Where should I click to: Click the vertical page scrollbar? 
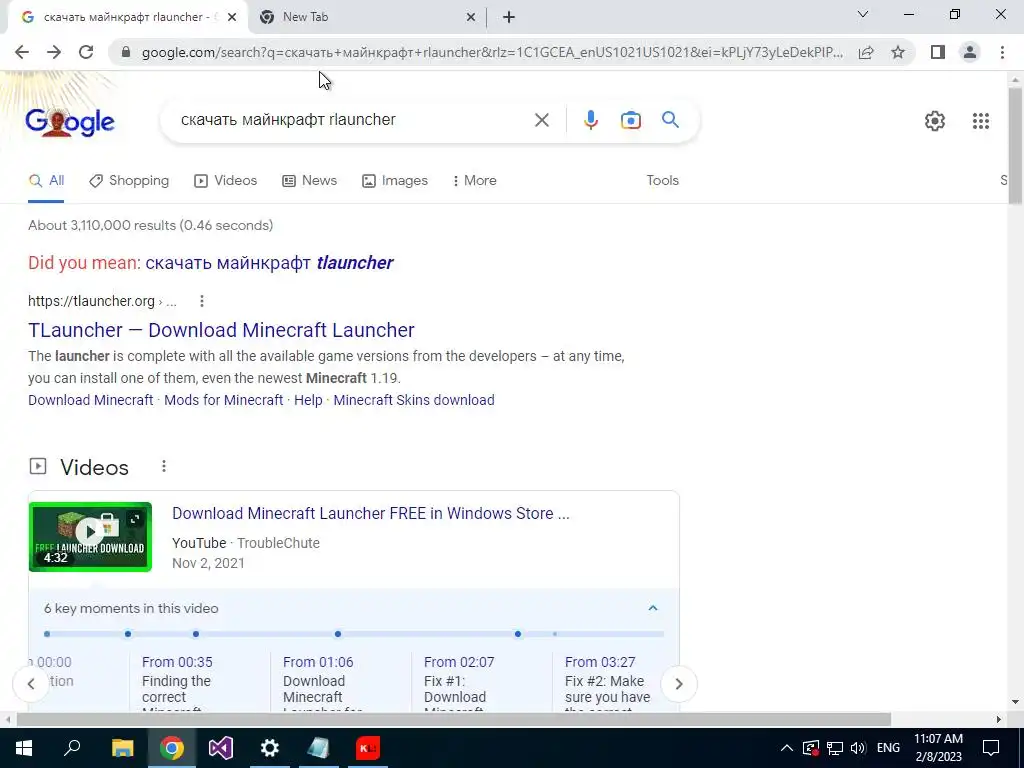pyautogui.click(x=1015, y=148)
